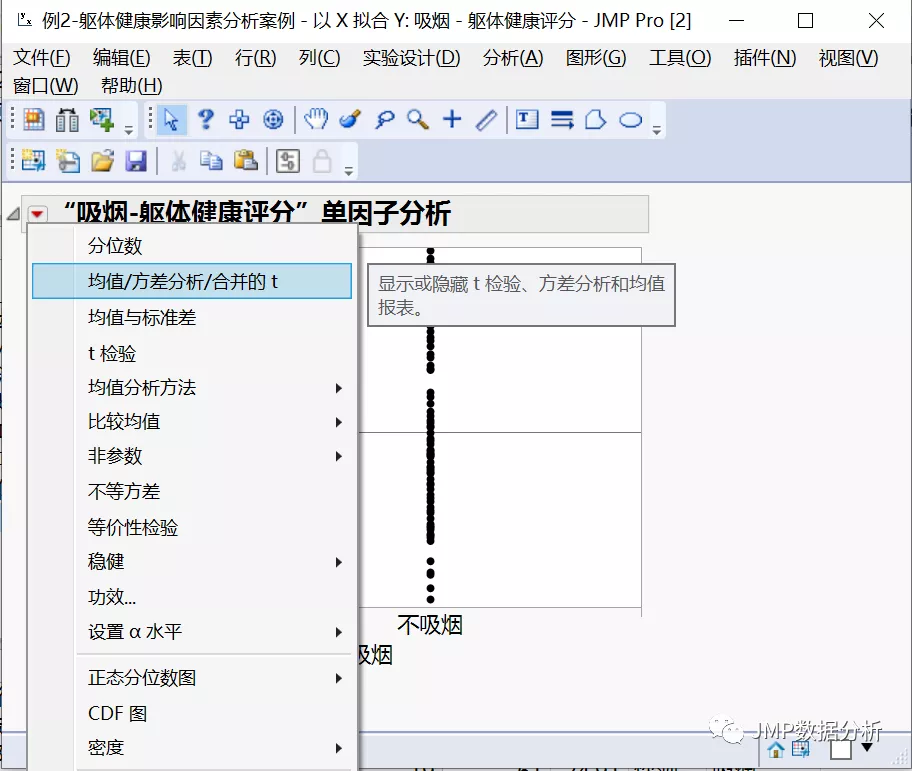This screenshot has height=771, width=912.
Task: Open the 编辑(E) menu
Action: tap(122, 58)
